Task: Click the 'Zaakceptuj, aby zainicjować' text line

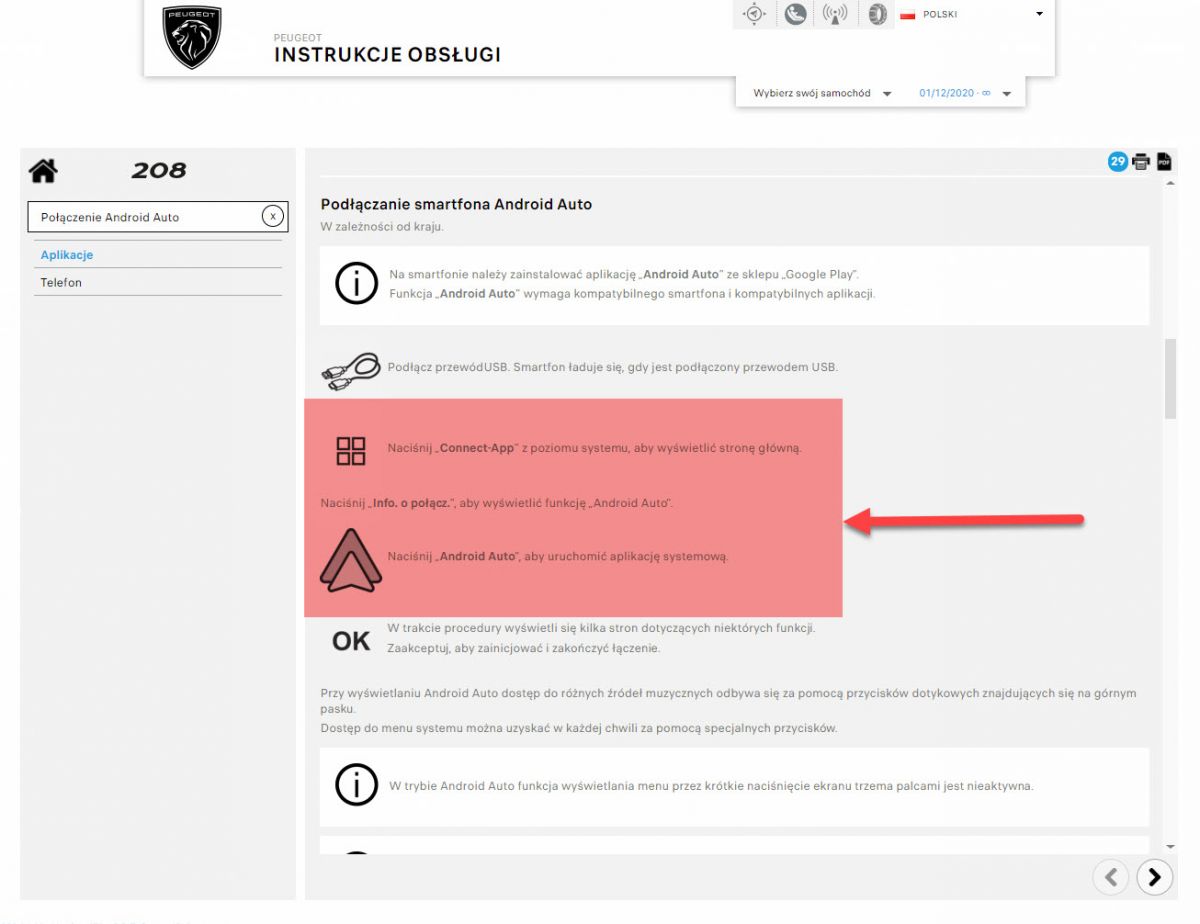Action: (x=524, y=648)
